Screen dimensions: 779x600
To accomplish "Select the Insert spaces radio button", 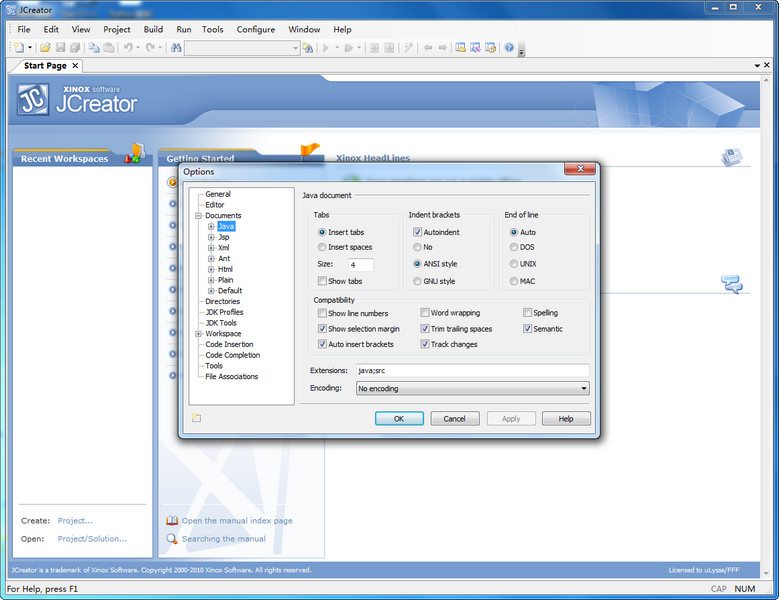I will 321,247.
